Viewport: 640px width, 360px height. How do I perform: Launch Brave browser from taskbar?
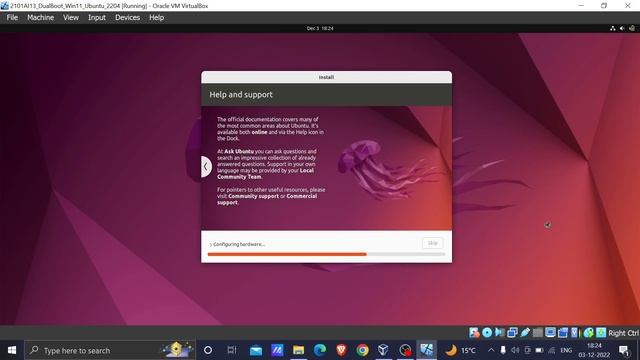coord(341,350)
